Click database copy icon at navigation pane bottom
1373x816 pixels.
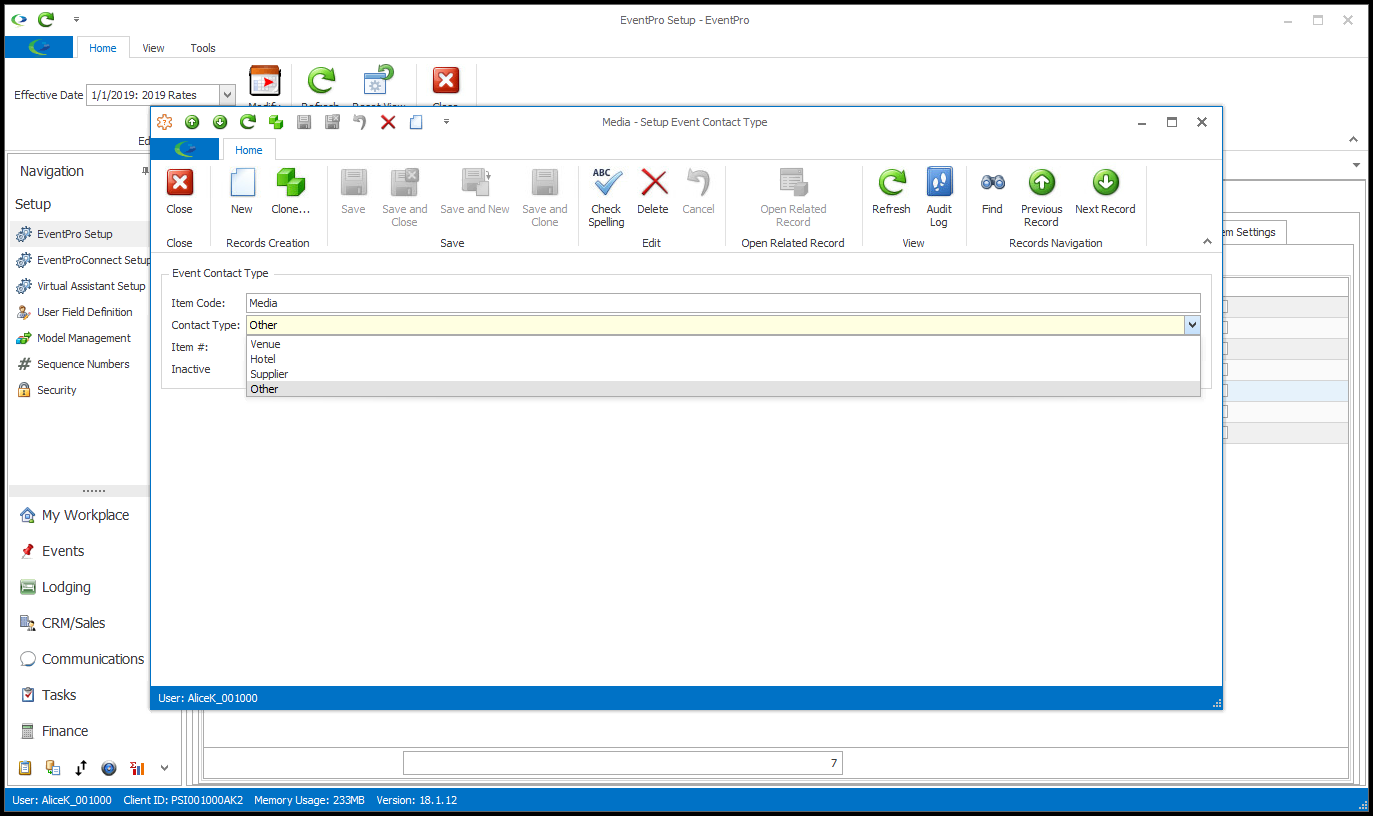coord(53,768)
